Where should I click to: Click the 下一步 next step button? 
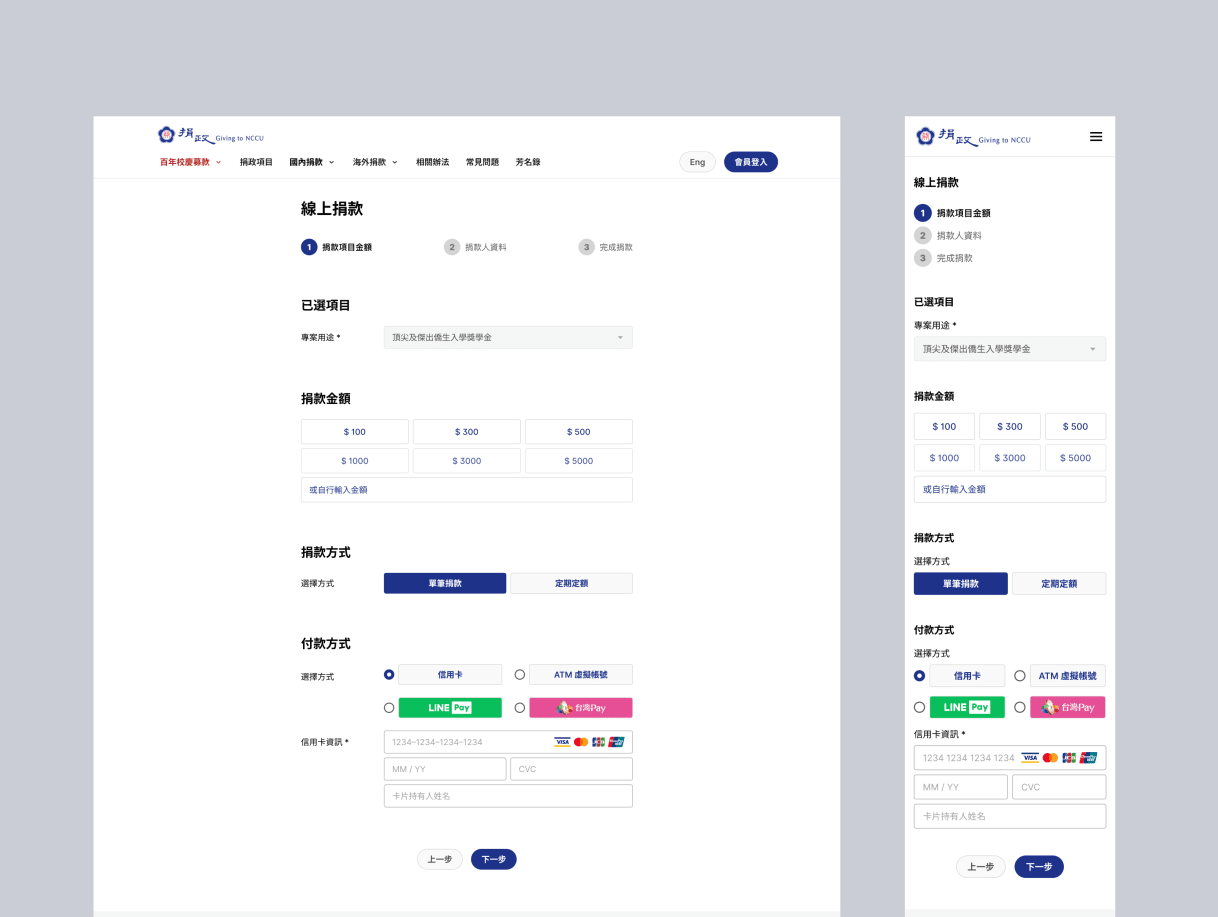(x=493, y=859)
